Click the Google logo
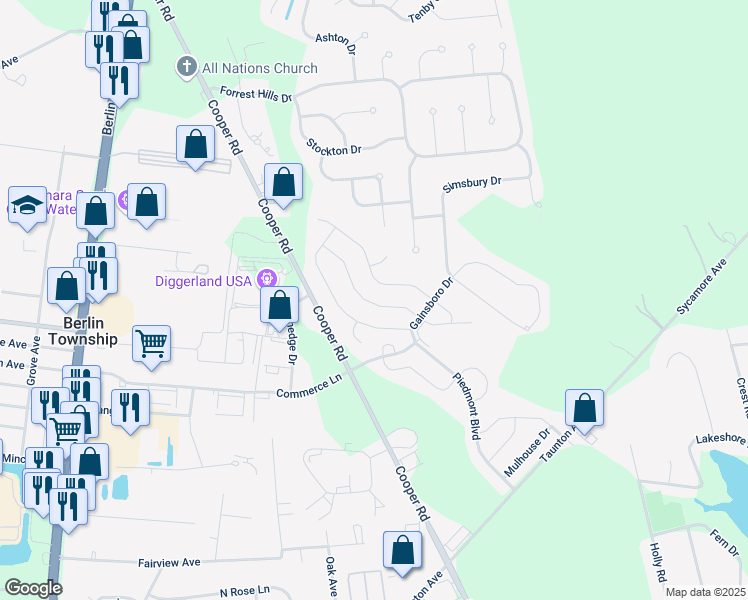Image resolution: width=748 pixels, height=600 pixels. pyautogui.click(x=33, y=589)
